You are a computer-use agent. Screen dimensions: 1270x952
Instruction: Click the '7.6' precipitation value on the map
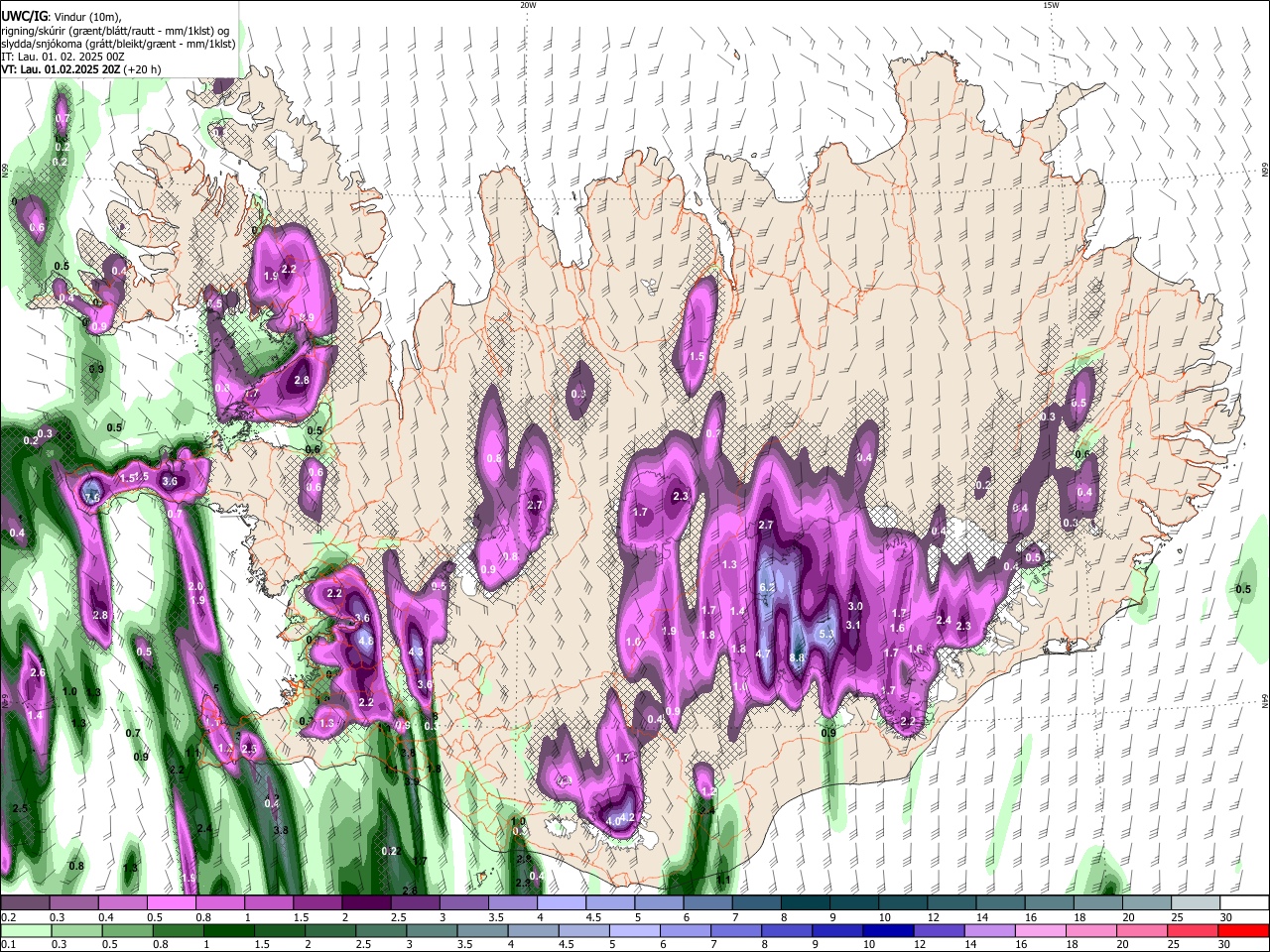click(x=92, y=497)
